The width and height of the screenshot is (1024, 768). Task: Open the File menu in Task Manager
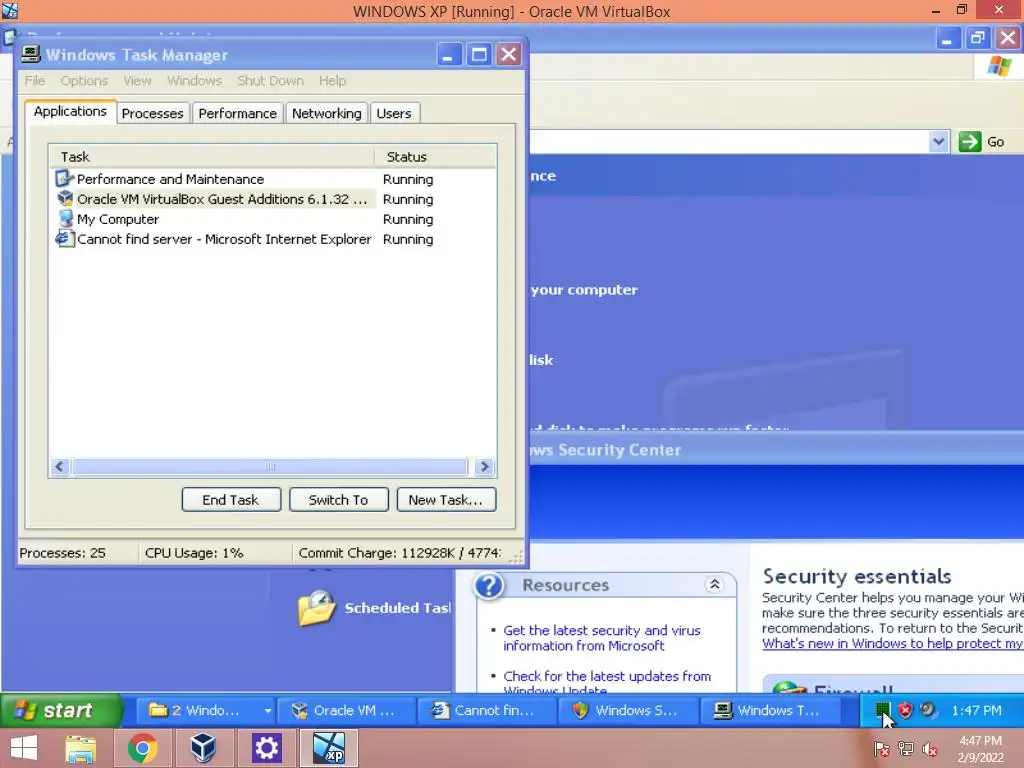pos(35,80)
